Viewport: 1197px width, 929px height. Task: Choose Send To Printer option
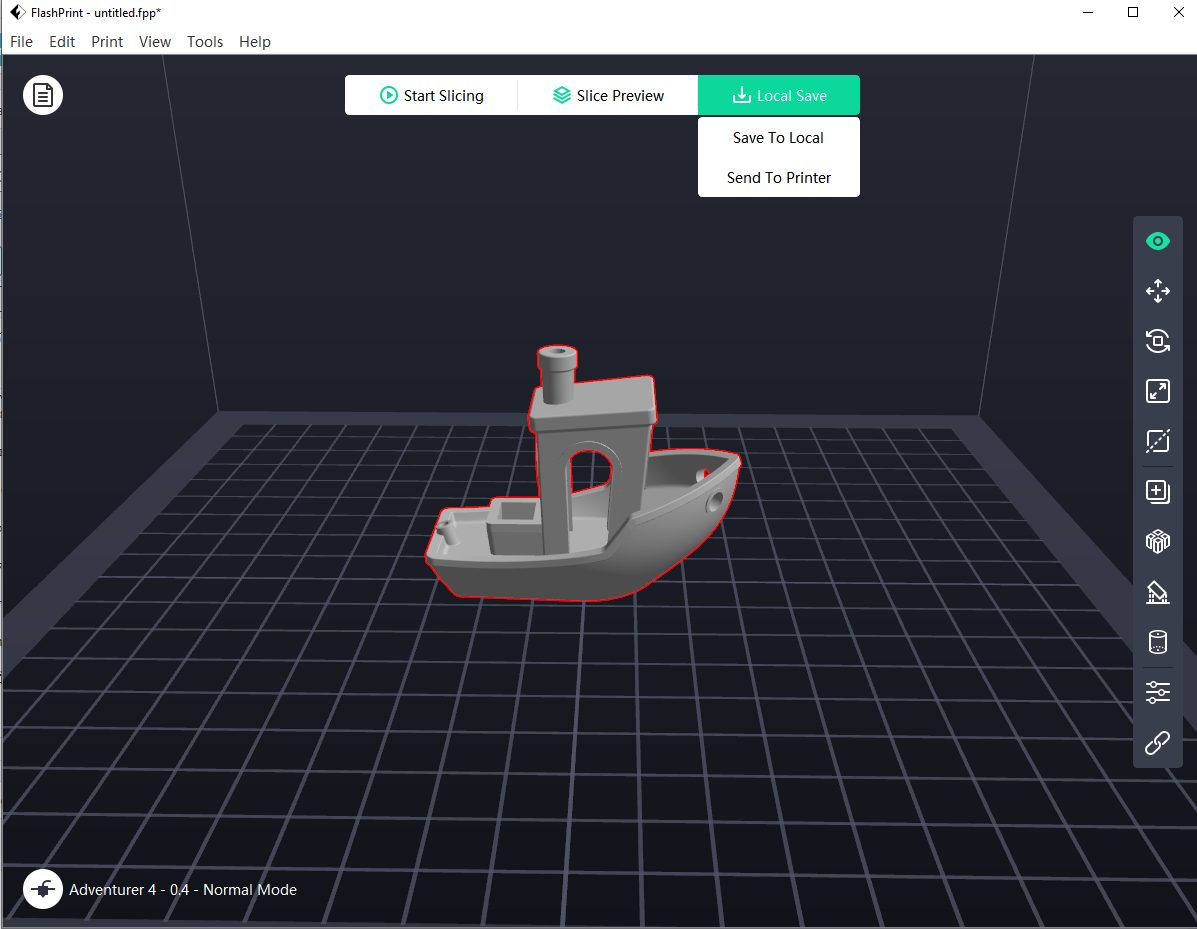coord(779,177)
